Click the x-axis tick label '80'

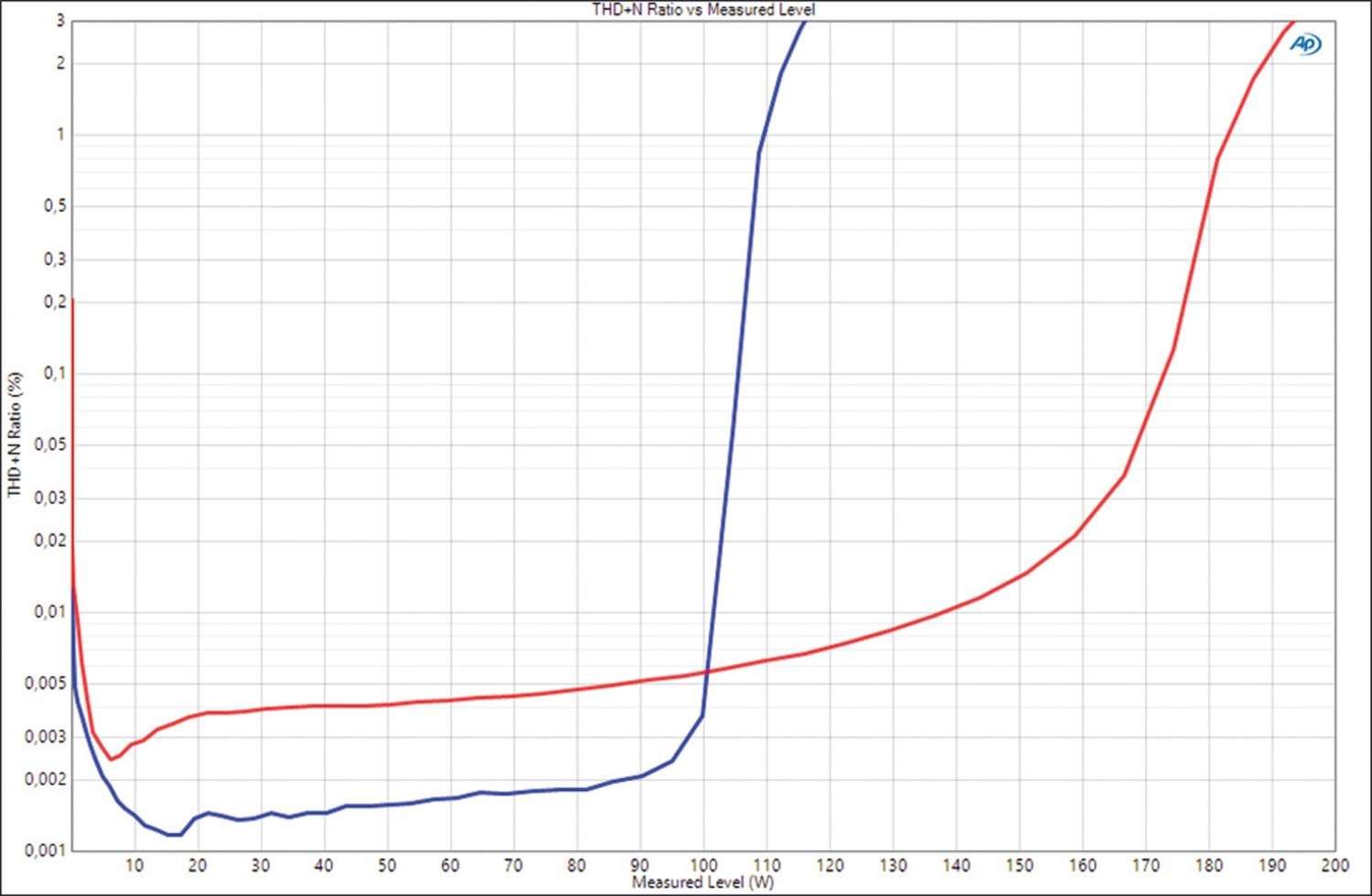point(576,865)
